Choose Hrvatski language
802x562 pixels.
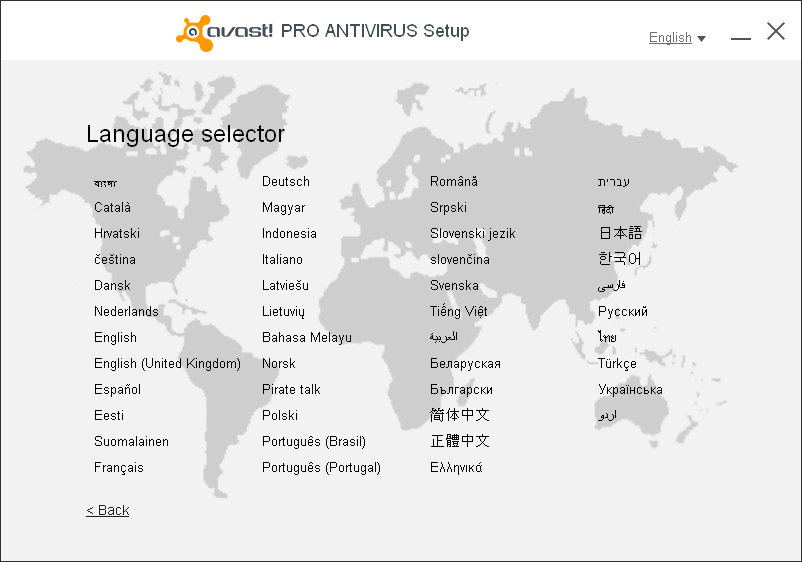pyautogui.click(x=117, y=234)
